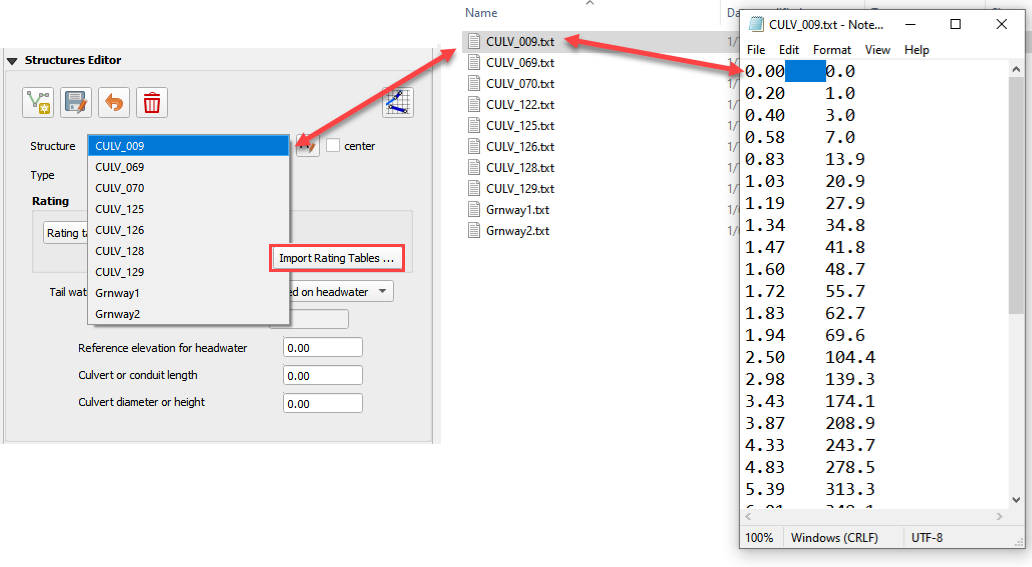Open the Notepad Edit menu

pos(789,50)
